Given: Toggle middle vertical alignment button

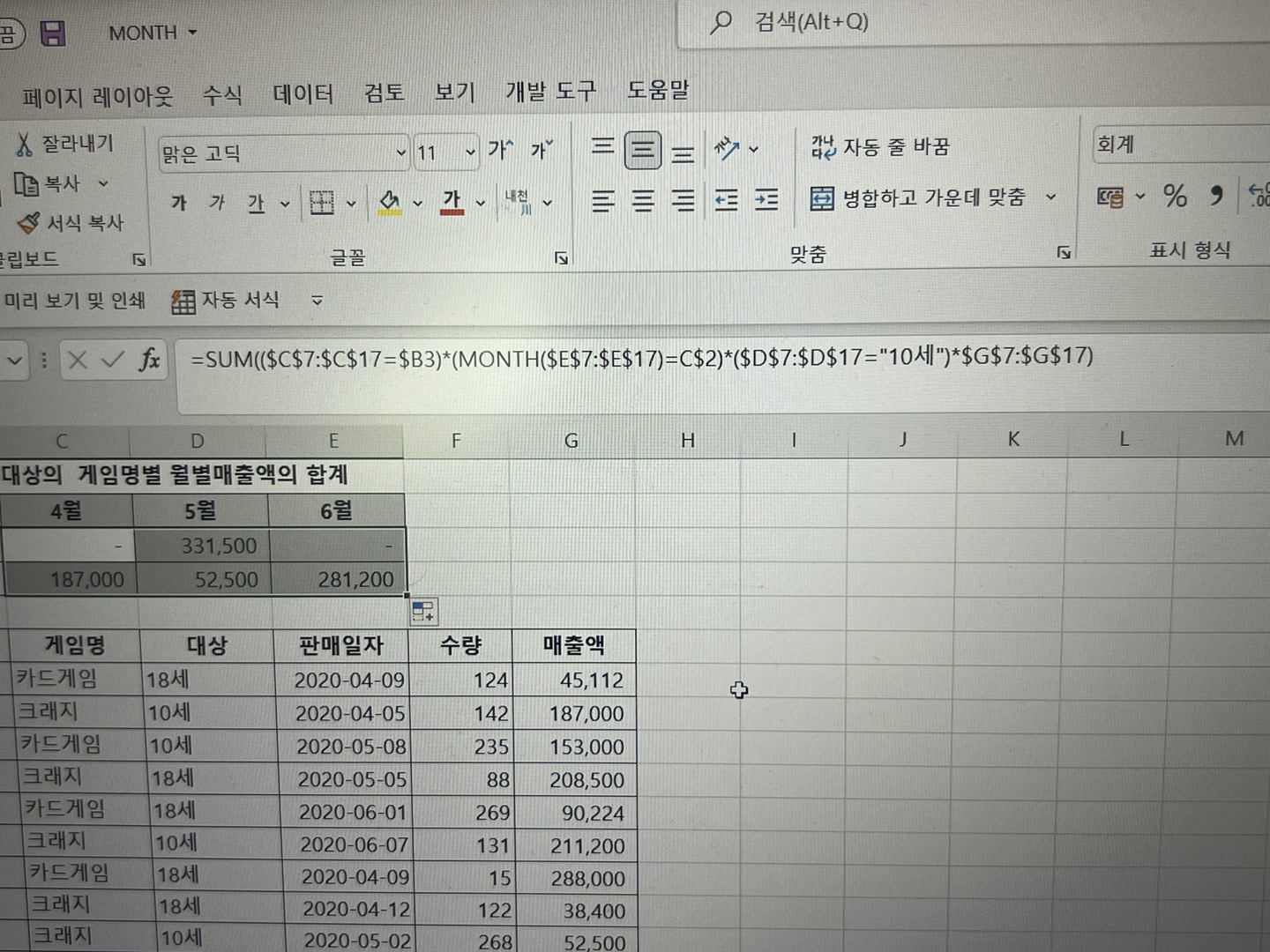Looking at the screenshot, I should point(643,151).
